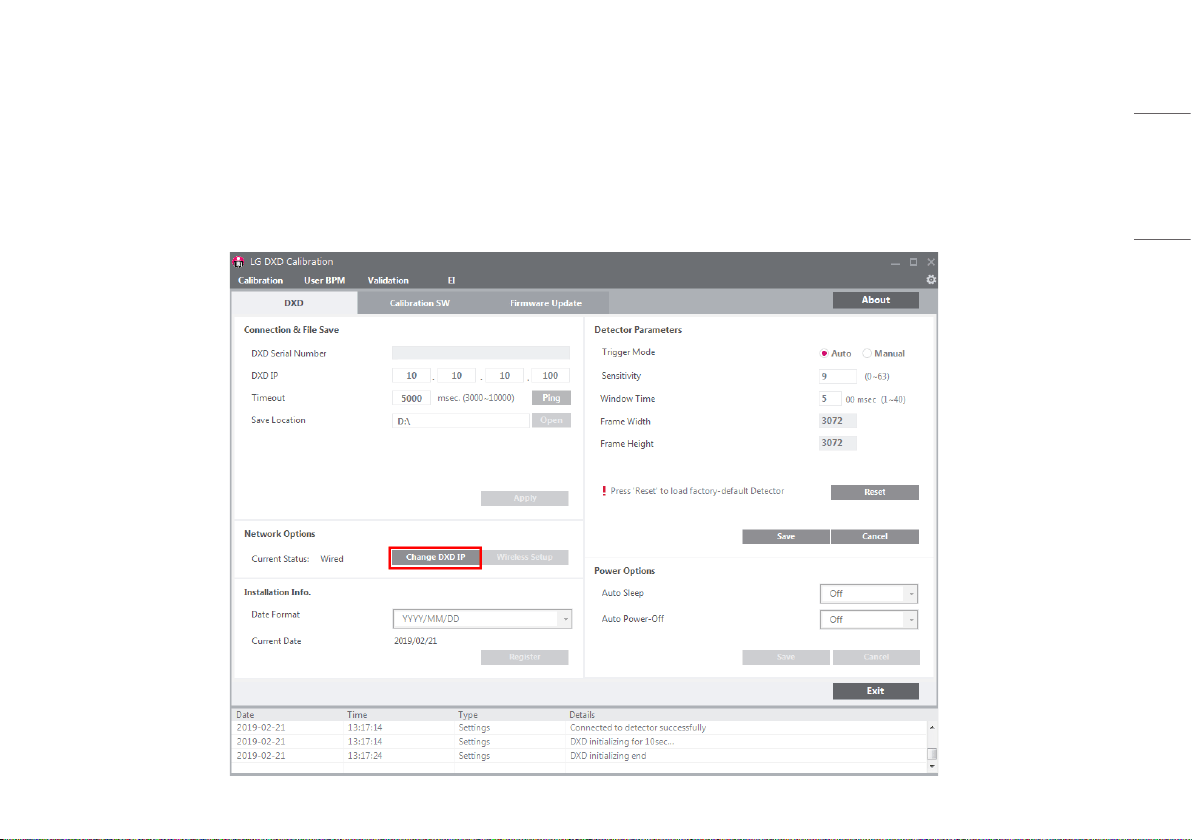This screenshot has width=1192, height=840.
Task: Switch to the DXD tab
Action: point(294,303)
